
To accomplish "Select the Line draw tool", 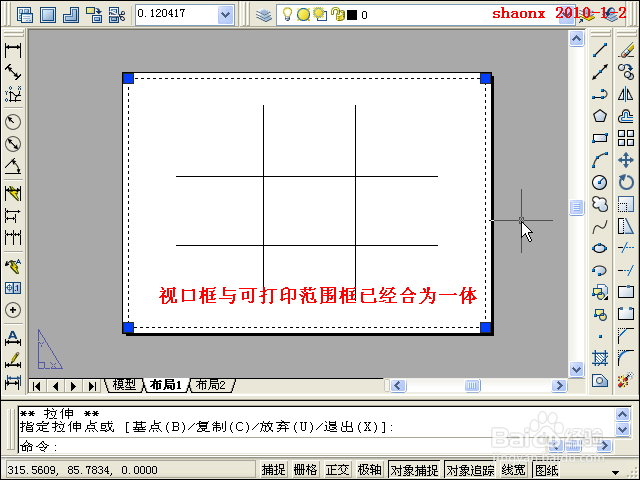I will pos(600,50).
